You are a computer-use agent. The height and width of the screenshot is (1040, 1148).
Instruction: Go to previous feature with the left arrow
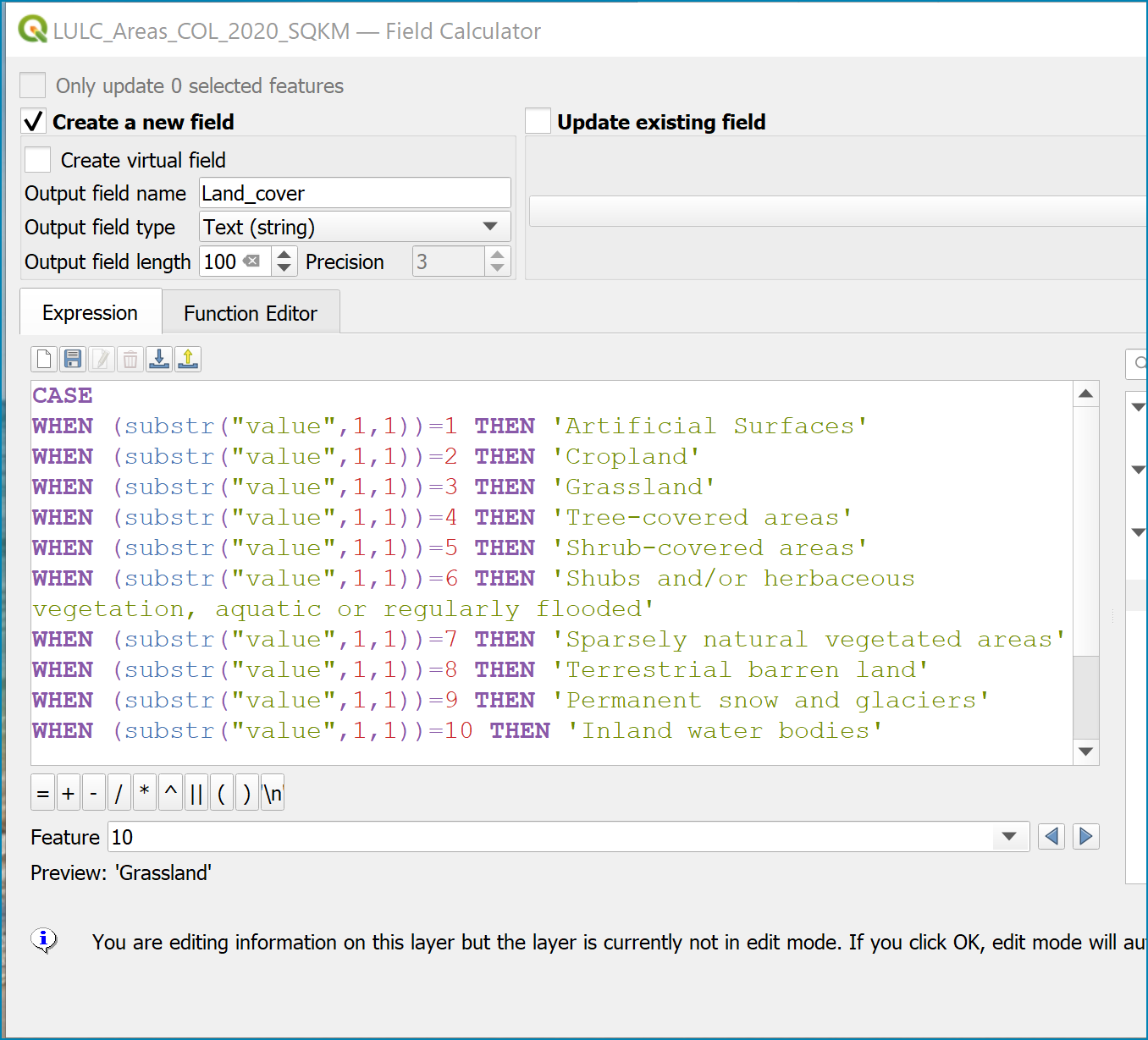[x=1051, y=837]
